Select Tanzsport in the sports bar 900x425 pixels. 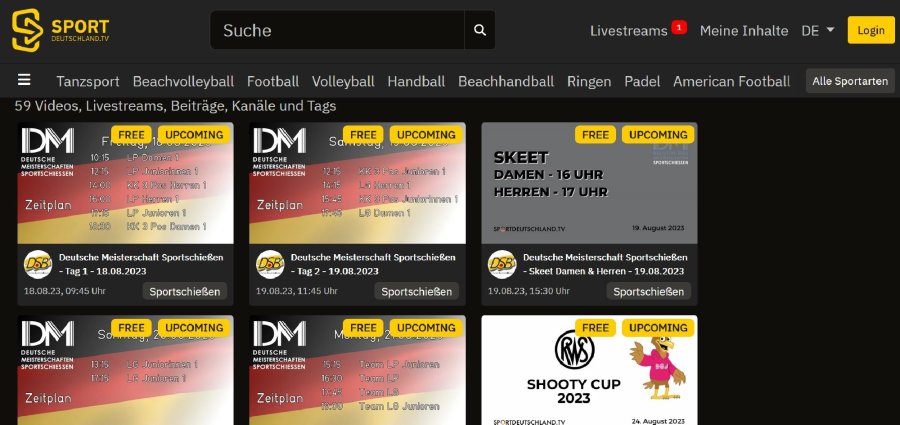click(x=88, y=82)
